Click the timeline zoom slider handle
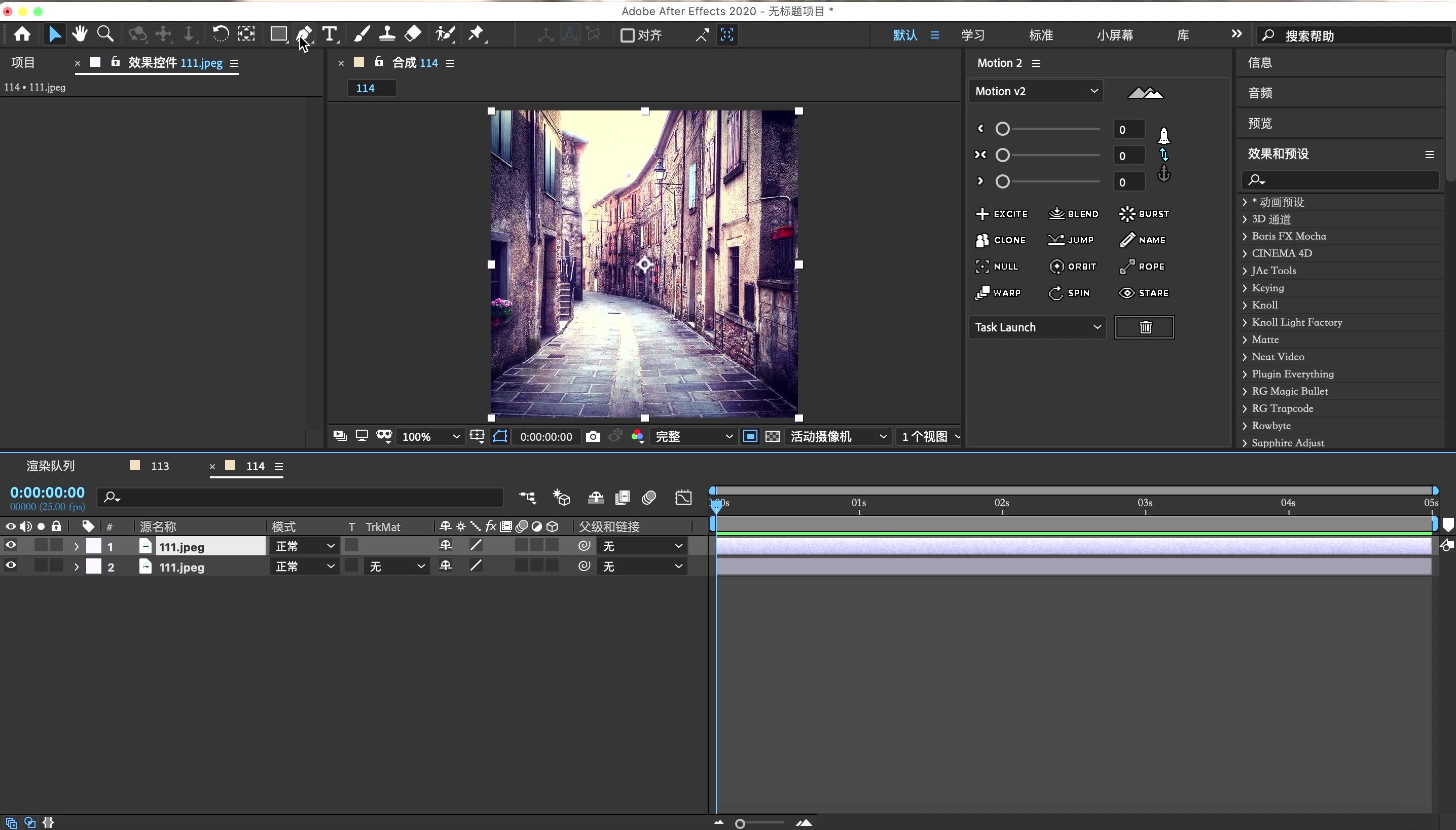The image size is (1456, 830). pyautogui.click(x=740, y=823)
